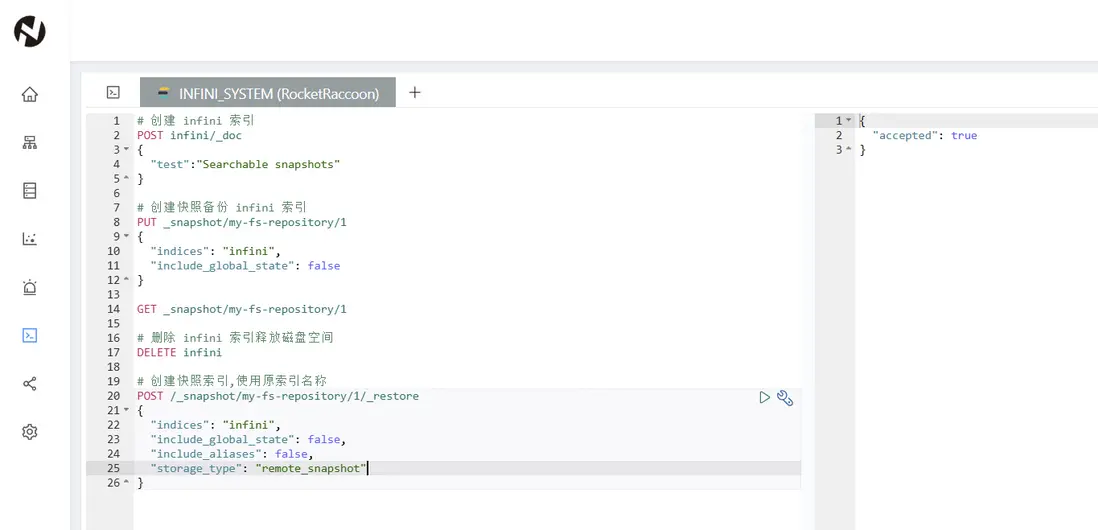This screenshot has width=1098, height=530.
Task: Collapse the JSON block at line 3
Action: click(x=126, y=150)
